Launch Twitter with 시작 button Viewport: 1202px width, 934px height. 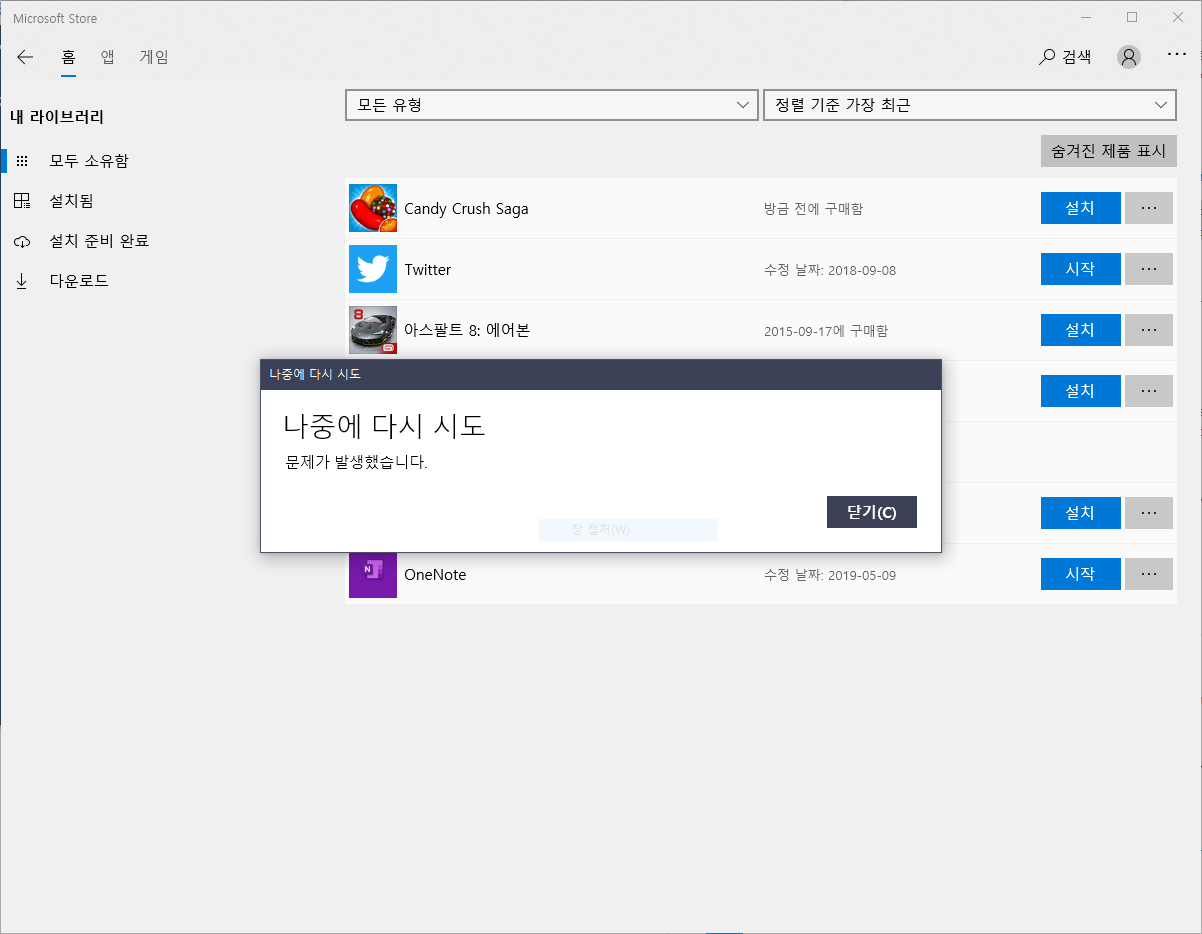[x=1080, y=269]
